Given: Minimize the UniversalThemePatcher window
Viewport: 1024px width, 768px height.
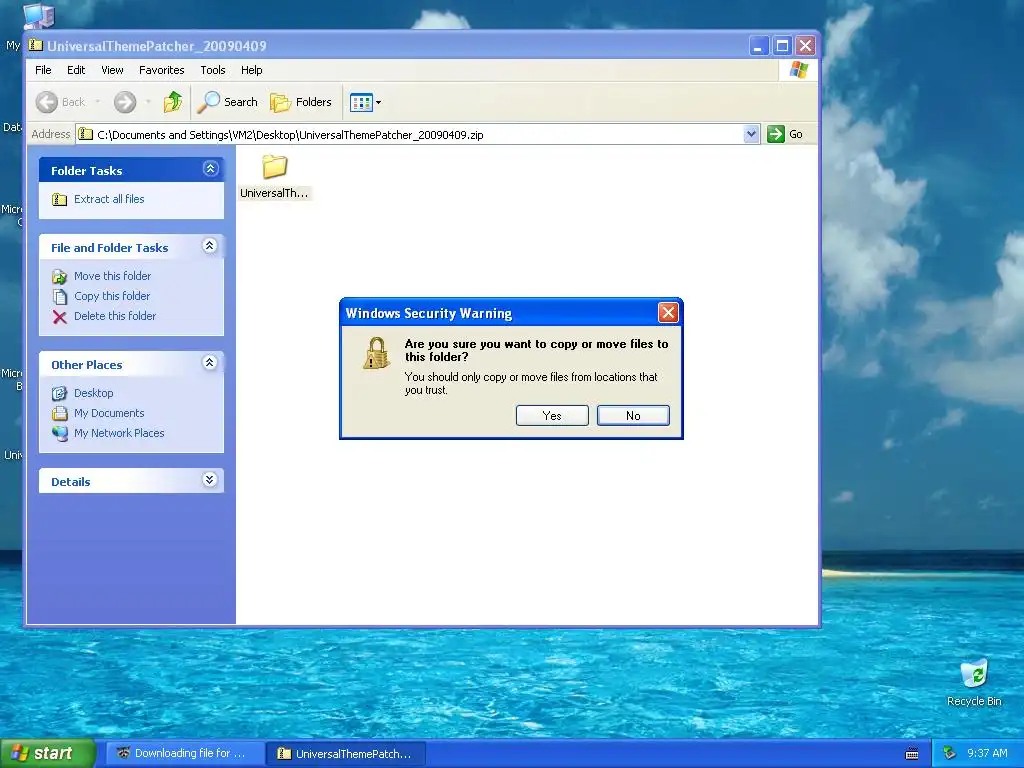Looking at the screenshot, I should click(x=758, y=46).
